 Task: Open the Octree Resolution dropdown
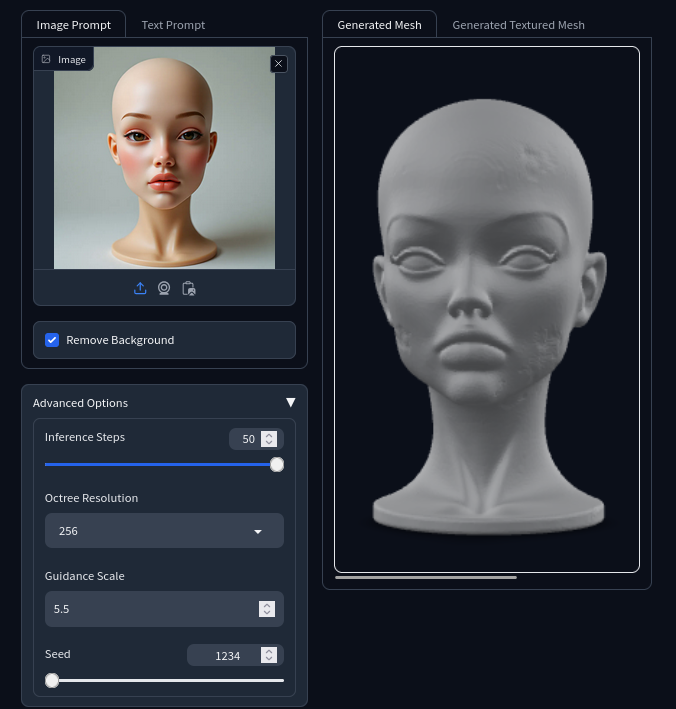164,531
